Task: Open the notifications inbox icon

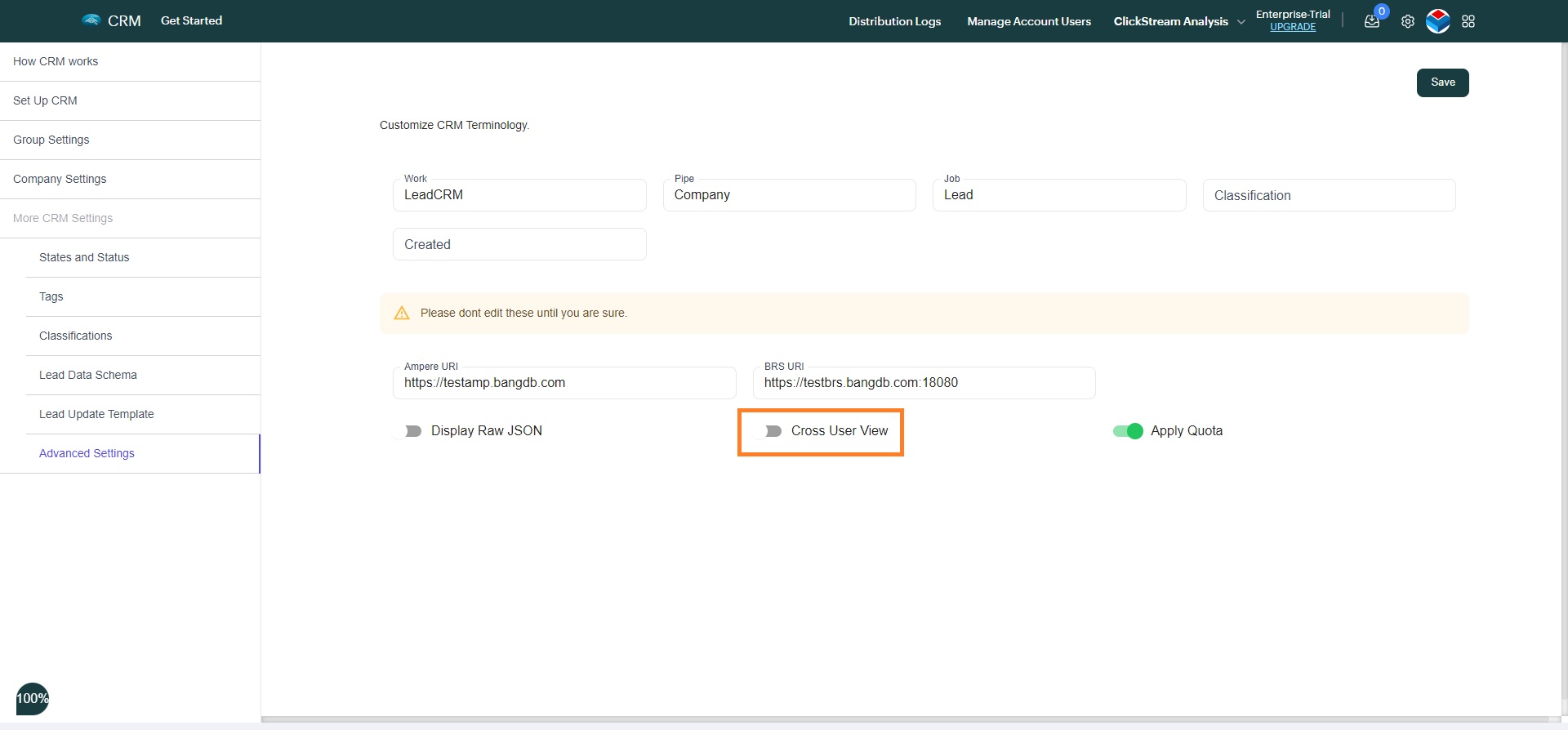Action: [1372, 21]
